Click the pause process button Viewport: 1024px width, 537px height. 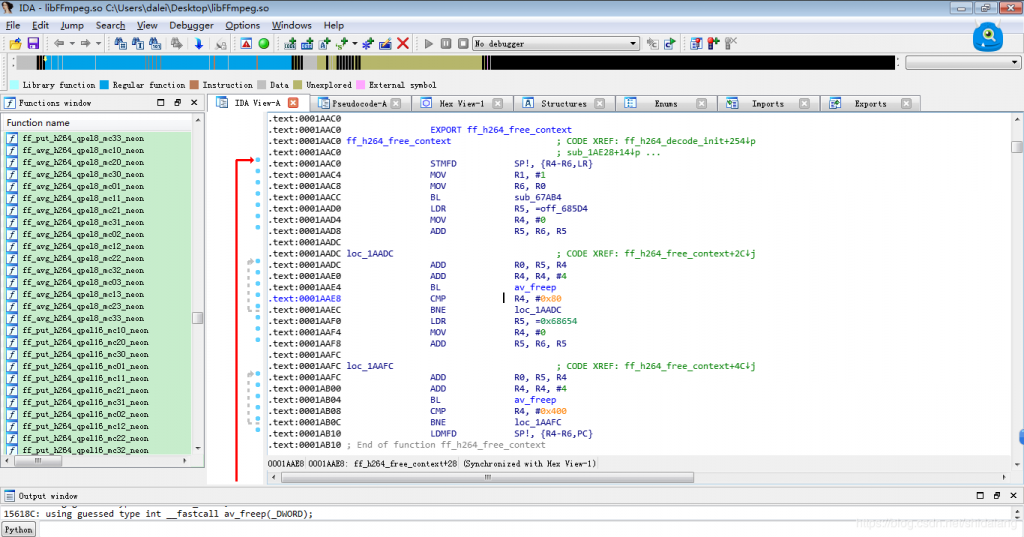tap(446, 44)
